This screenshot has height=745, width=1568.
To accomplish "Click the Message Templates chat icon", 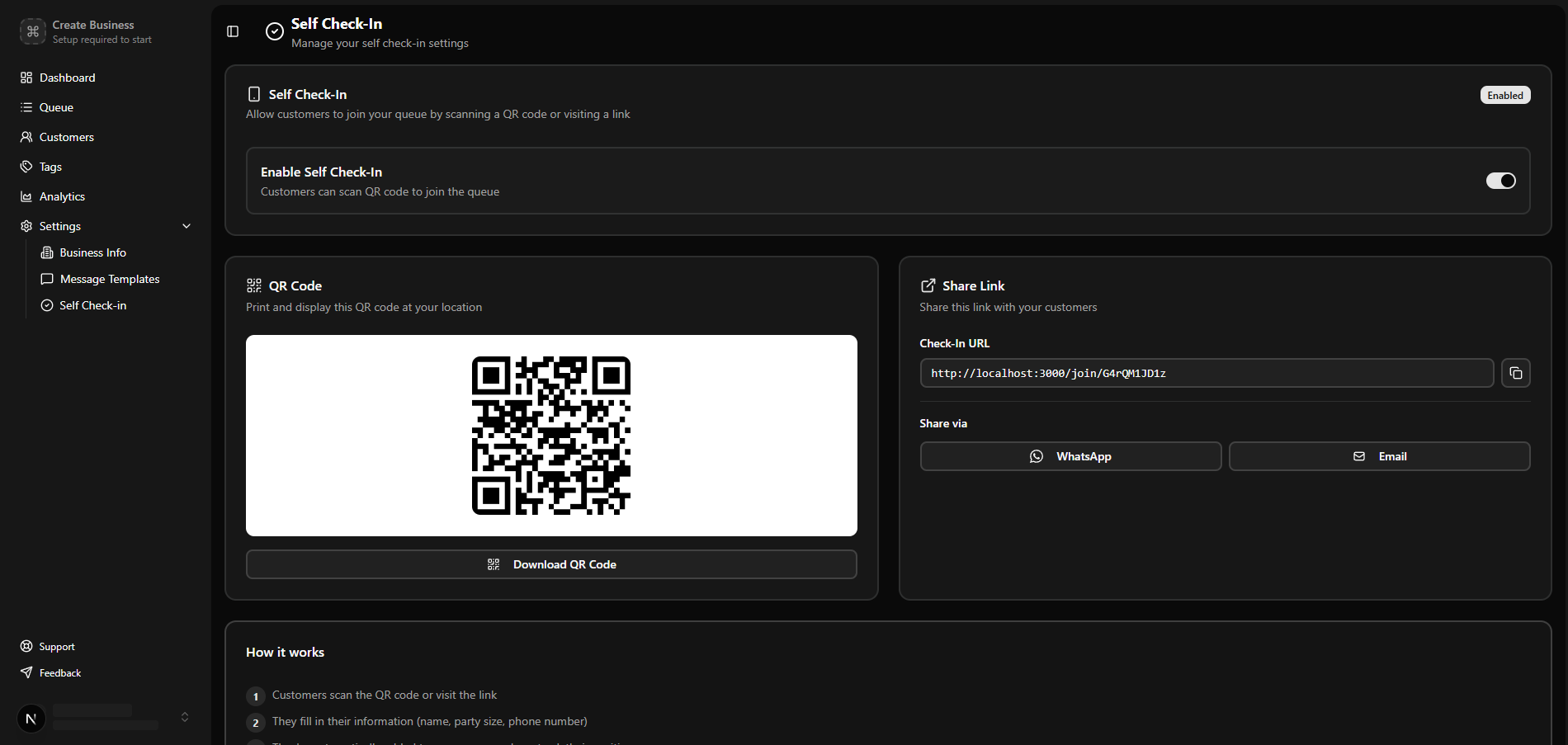I will click(x=47, y=279).
